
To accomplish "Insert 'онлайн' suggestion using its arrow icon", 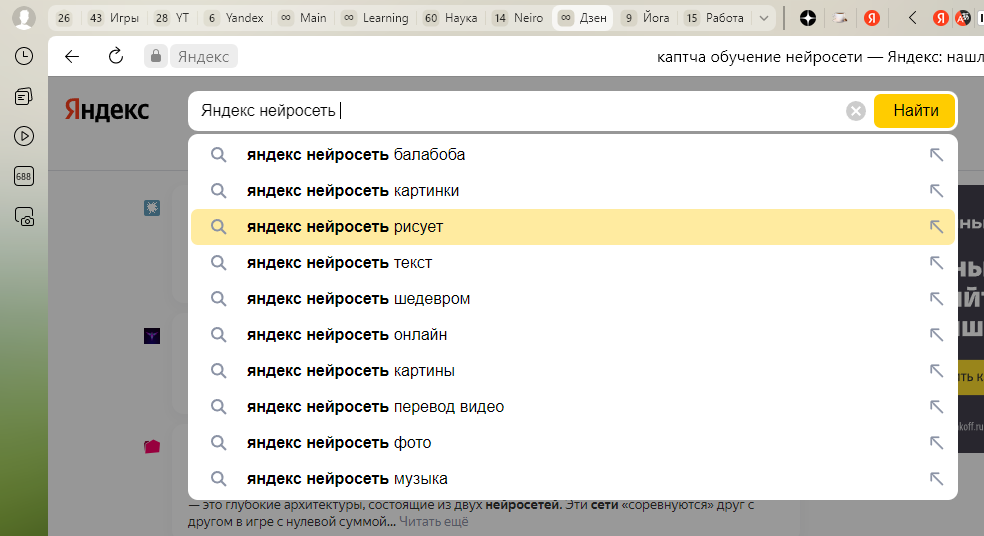I will [936, 335].
